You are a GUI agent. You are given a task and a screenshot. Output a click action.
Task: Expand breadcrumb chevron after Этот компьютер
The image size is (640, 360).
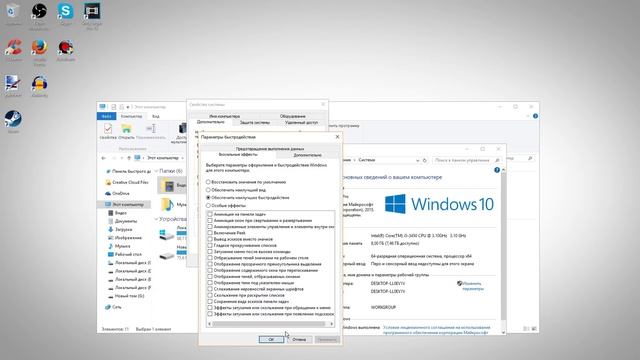coord(182,158)
